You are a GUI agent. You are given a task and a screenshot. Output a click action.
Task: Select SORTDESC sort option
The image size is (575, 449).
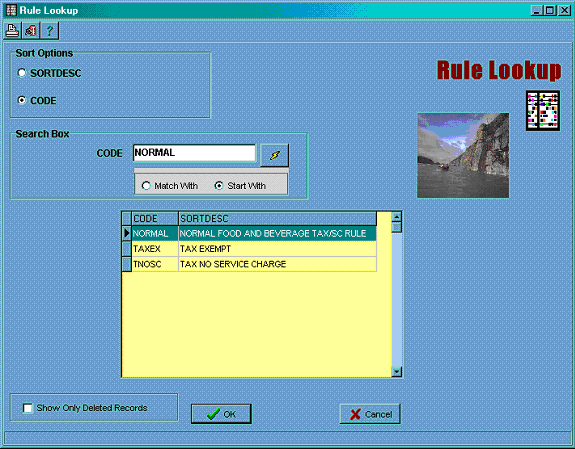point(22,73)
